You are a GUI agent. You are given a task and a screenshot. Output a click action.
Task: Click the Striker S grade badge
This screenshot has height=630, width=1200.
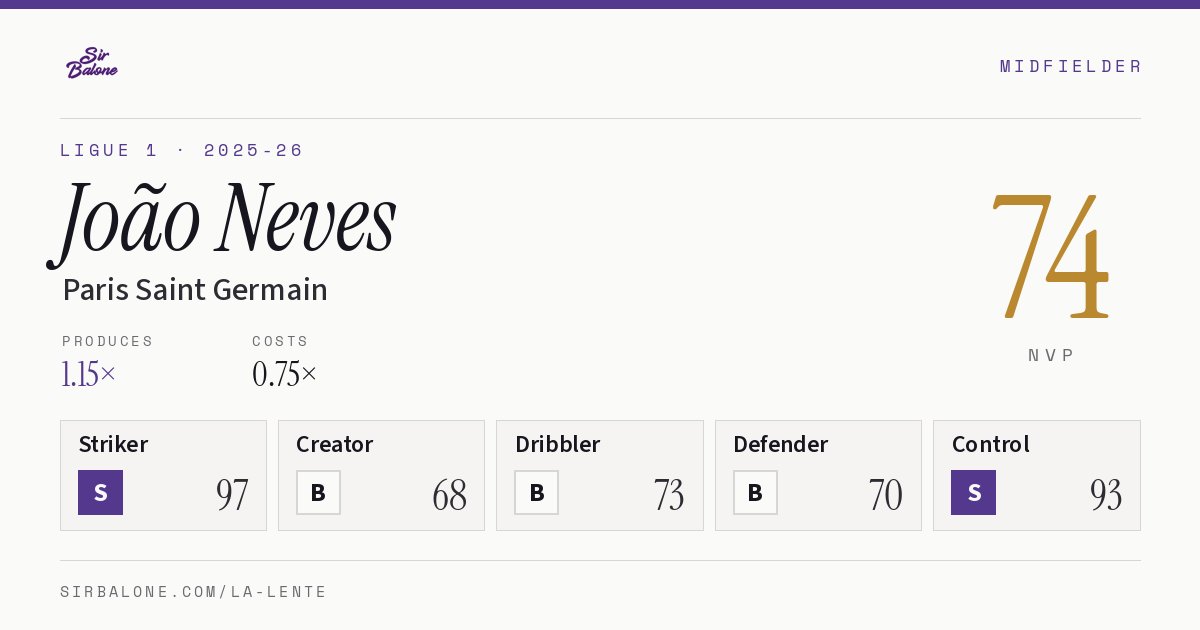[100, 493]
